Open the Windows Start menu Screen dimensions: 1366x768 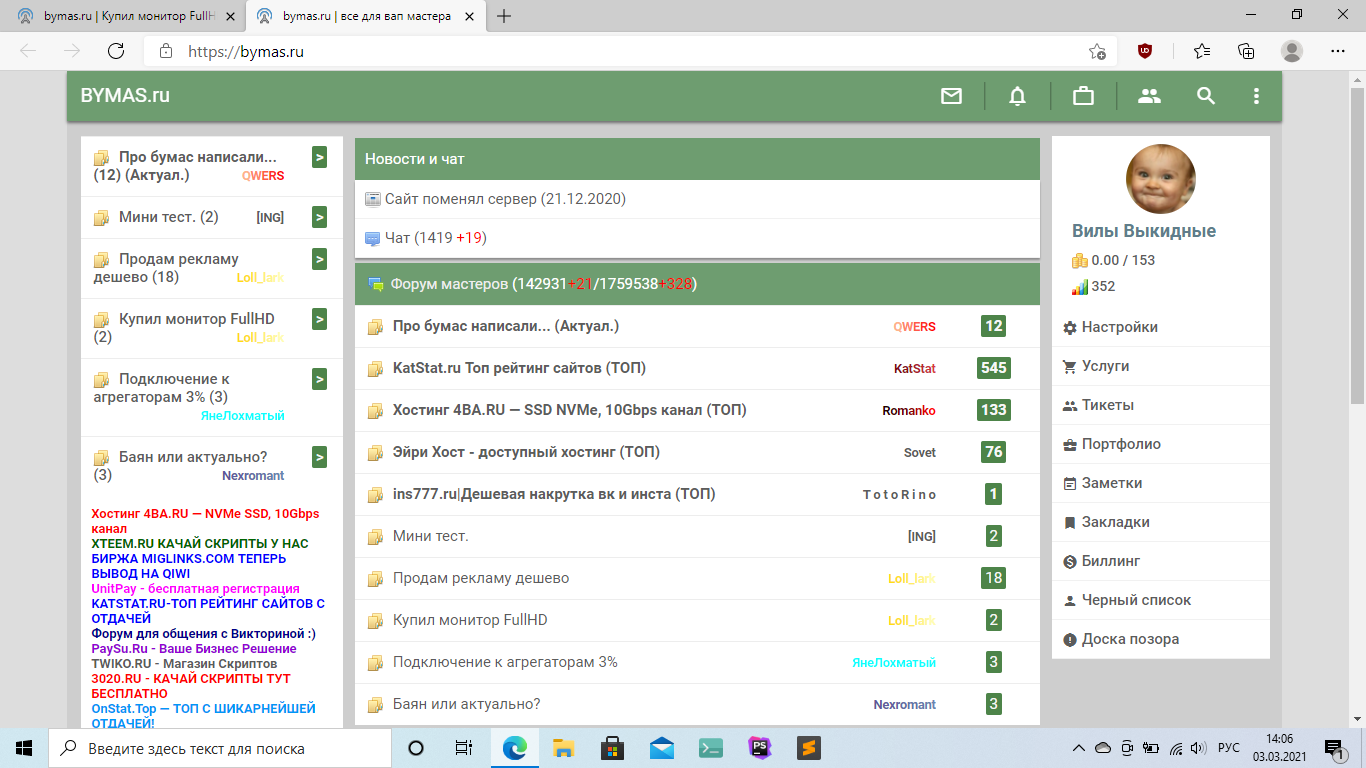click(23, 748)
